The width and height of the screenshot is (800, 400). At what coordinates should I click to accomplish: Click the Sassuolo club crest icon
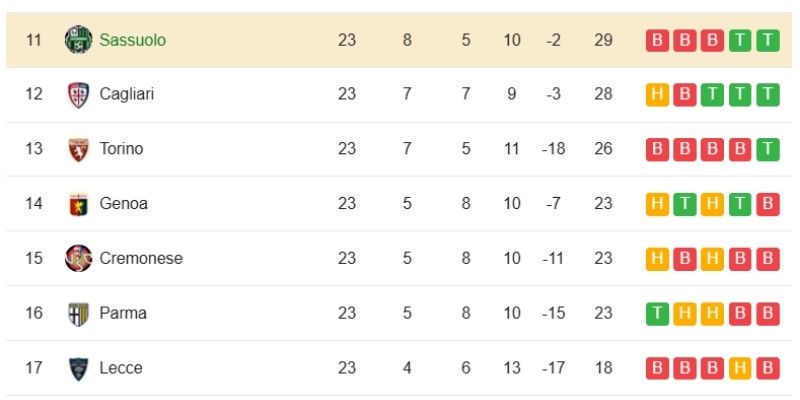[x=77, y=40]
